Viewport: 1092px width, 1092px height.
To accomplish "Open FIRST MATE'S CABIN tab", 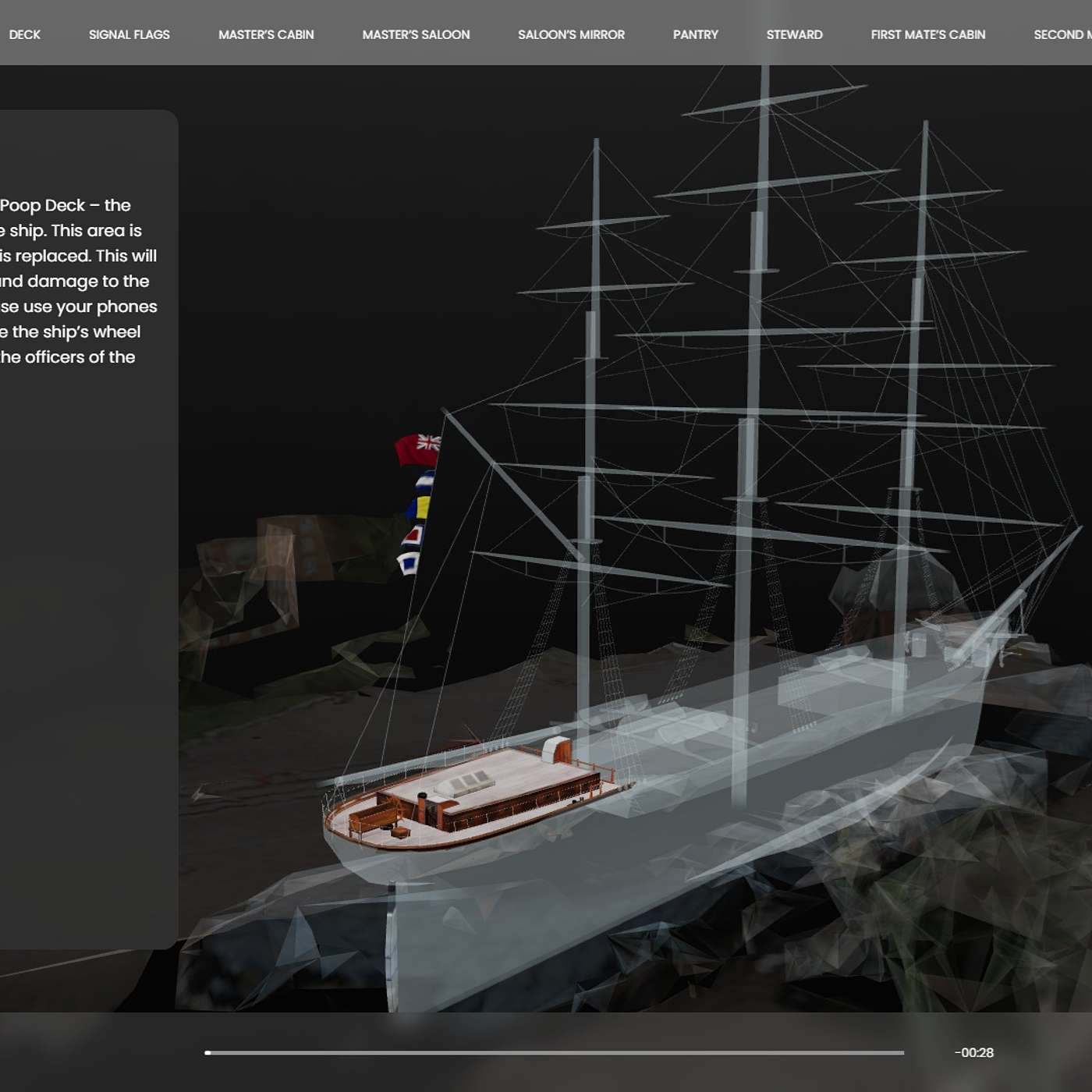I will pyautogui.click(x=928, y=34).
